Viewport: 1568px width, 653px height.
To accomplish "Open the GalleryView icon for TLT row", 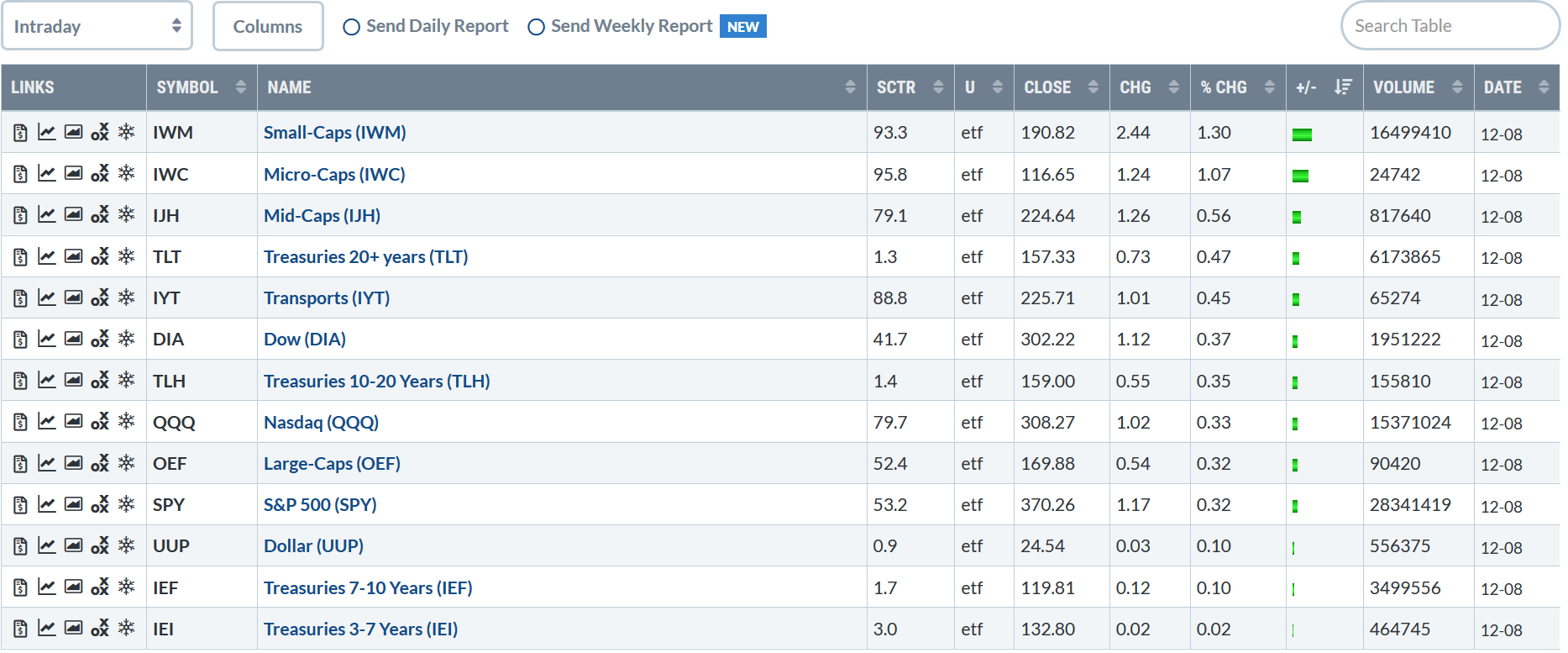I will (74, 256).
